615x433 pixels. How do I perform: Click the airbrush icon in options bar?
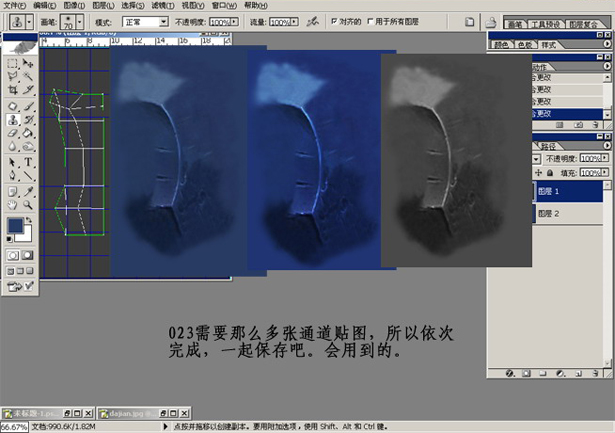pyautogui.click(x=313, y=20)
